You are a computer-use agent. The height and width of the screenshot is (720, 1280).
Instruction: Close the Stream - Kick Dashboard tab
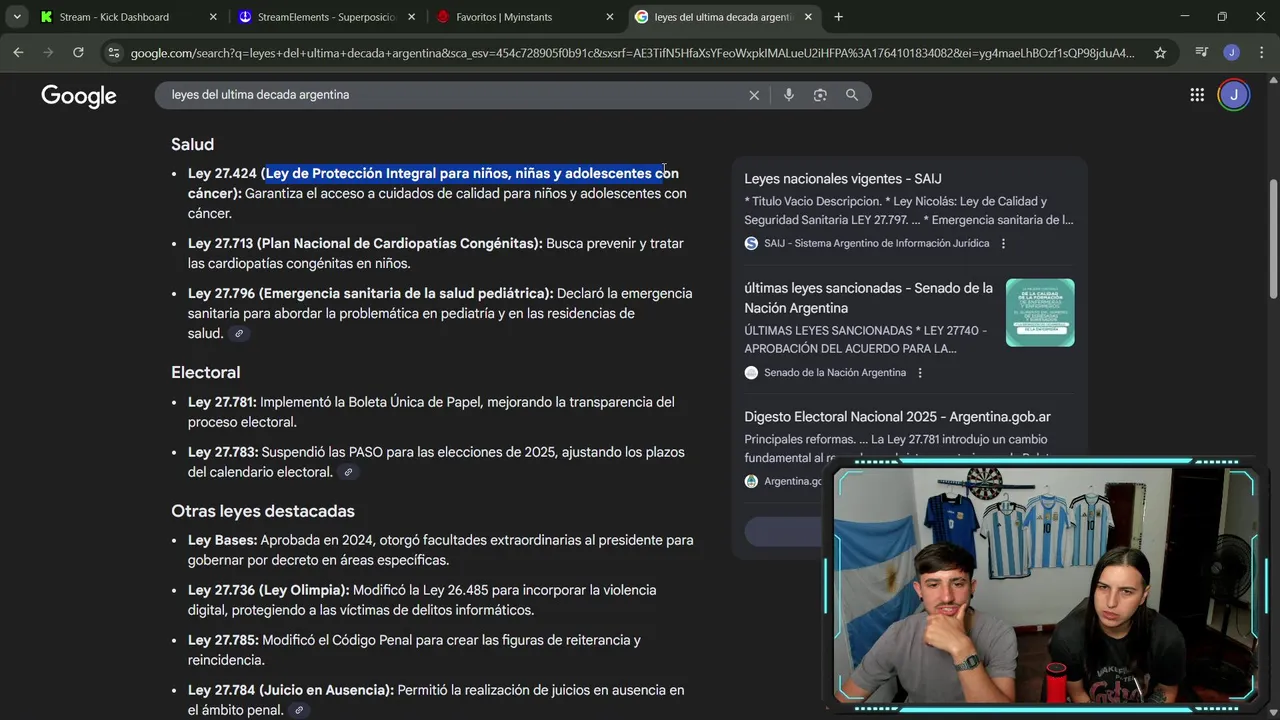tap(213, 17)
